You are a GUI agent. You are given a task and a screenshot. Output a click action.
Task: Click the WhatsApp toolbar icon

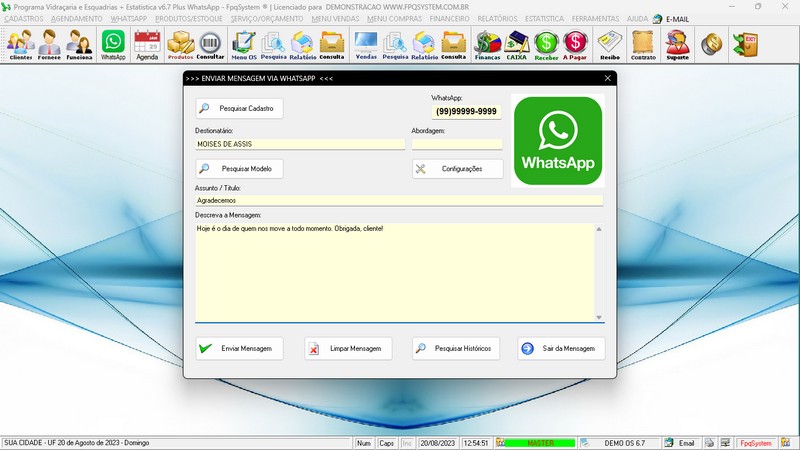coord(113,45)
